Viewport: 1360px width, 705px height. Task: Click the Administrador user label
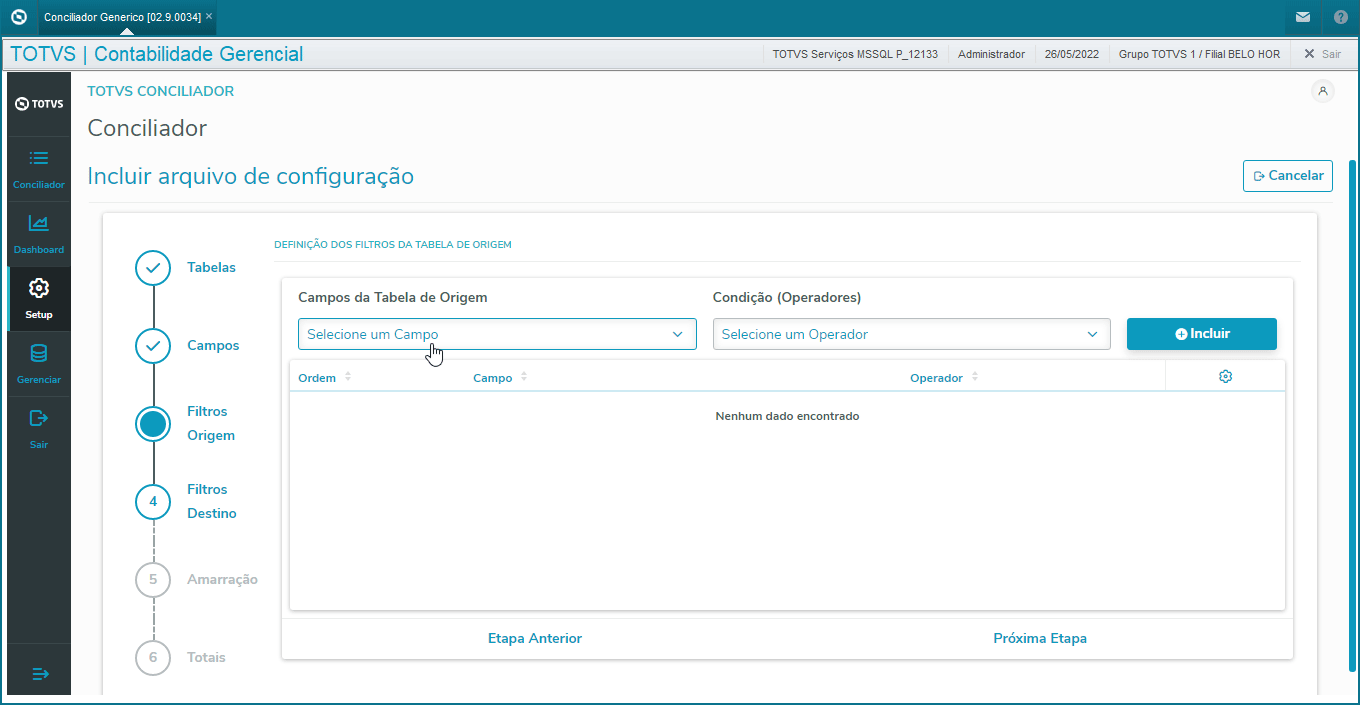(991, 54)
